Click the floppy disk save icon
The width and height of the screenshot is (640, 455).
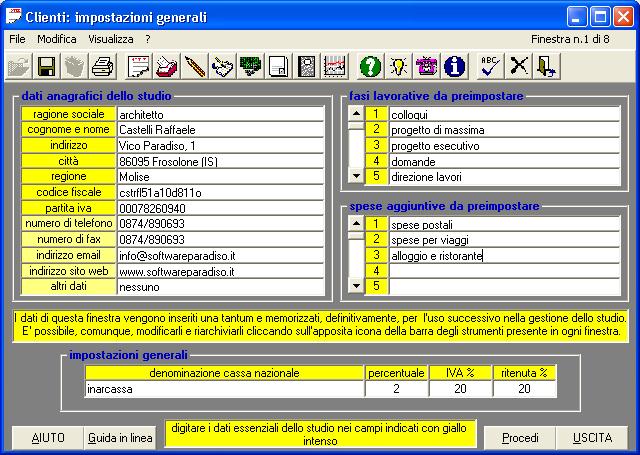(x=46, y=67)
